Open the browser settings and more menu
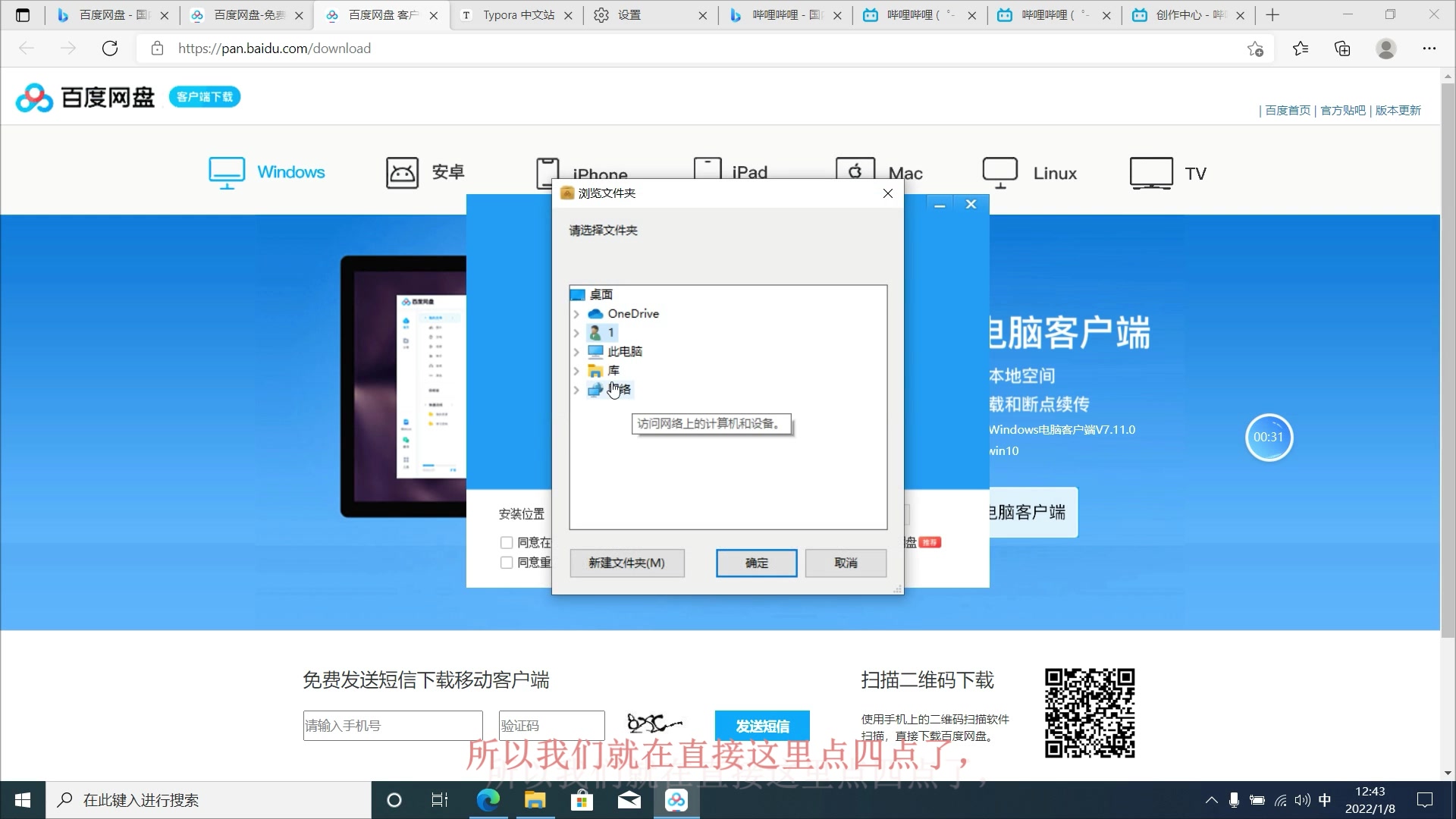Viewport: 1456px width, 819px height. [x=1429, y=49]
